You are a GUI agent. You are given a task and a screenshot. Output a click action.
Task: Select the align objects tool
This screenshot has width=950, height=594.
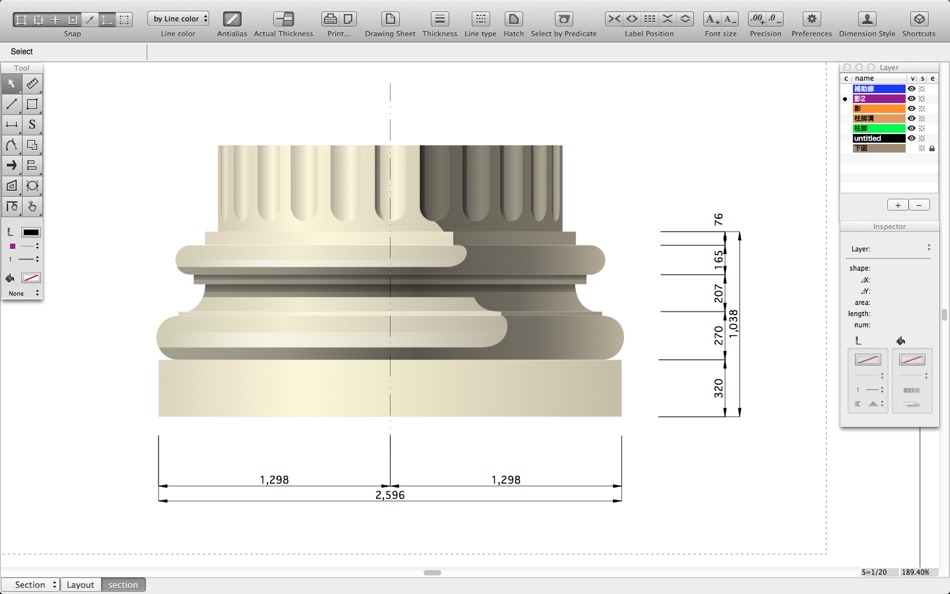(x=32, y=165)
